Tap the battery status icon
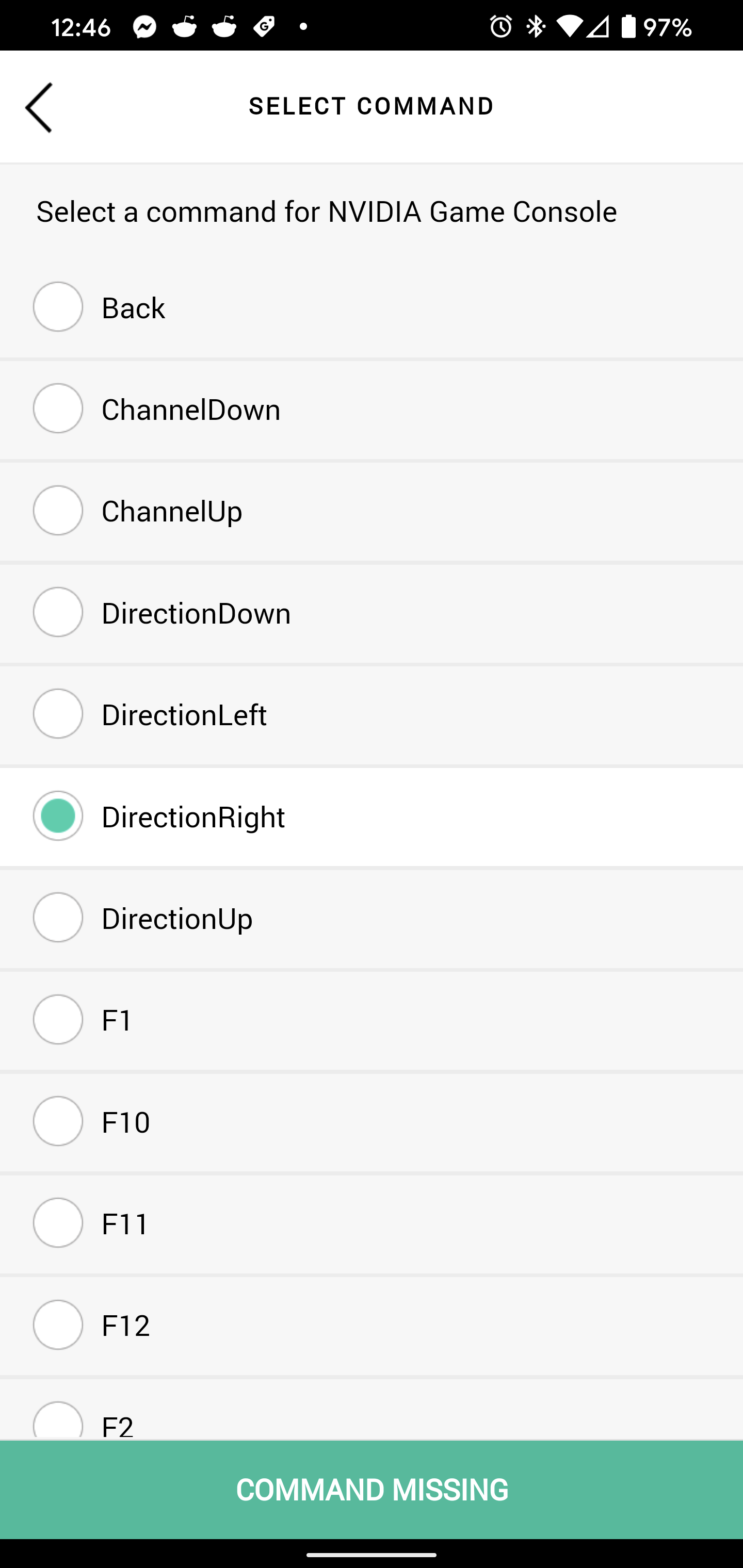743x1568 pixels. 628,27
